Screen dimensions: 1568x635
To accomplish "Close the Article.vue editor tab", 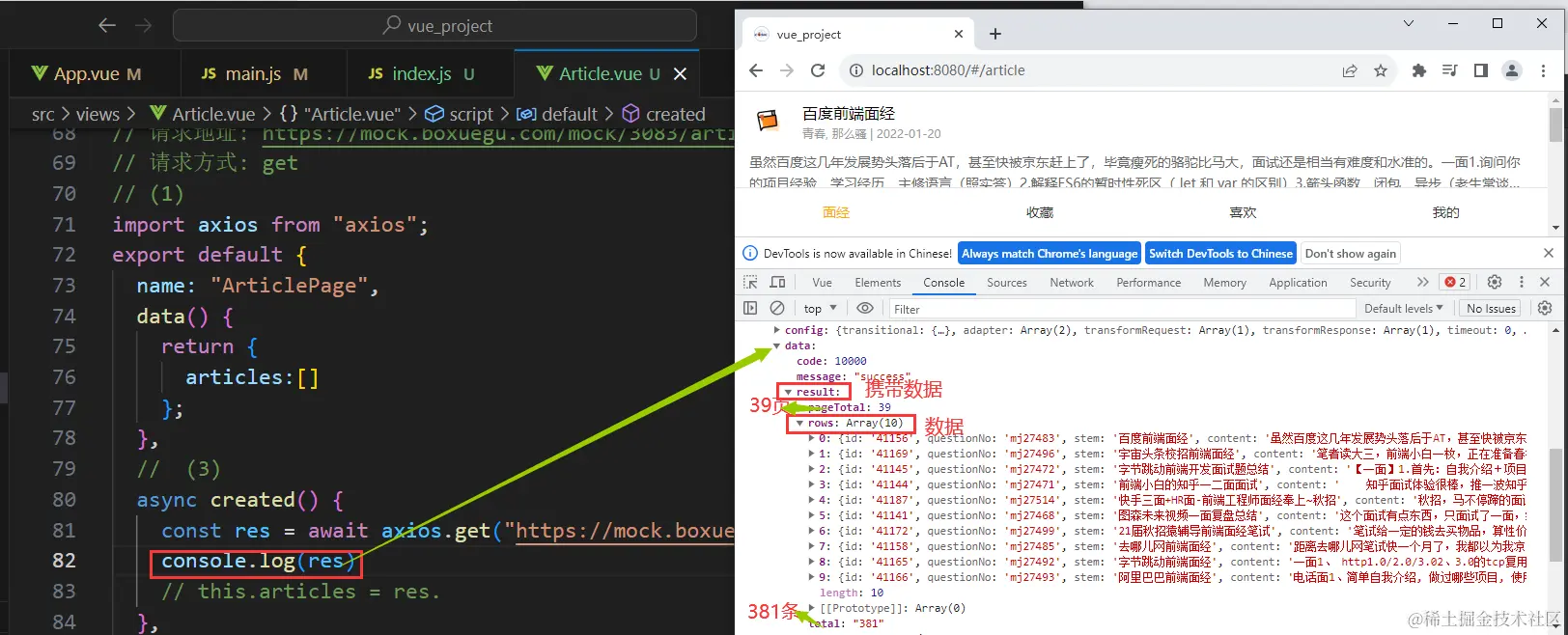I will (x=680, y=73).
